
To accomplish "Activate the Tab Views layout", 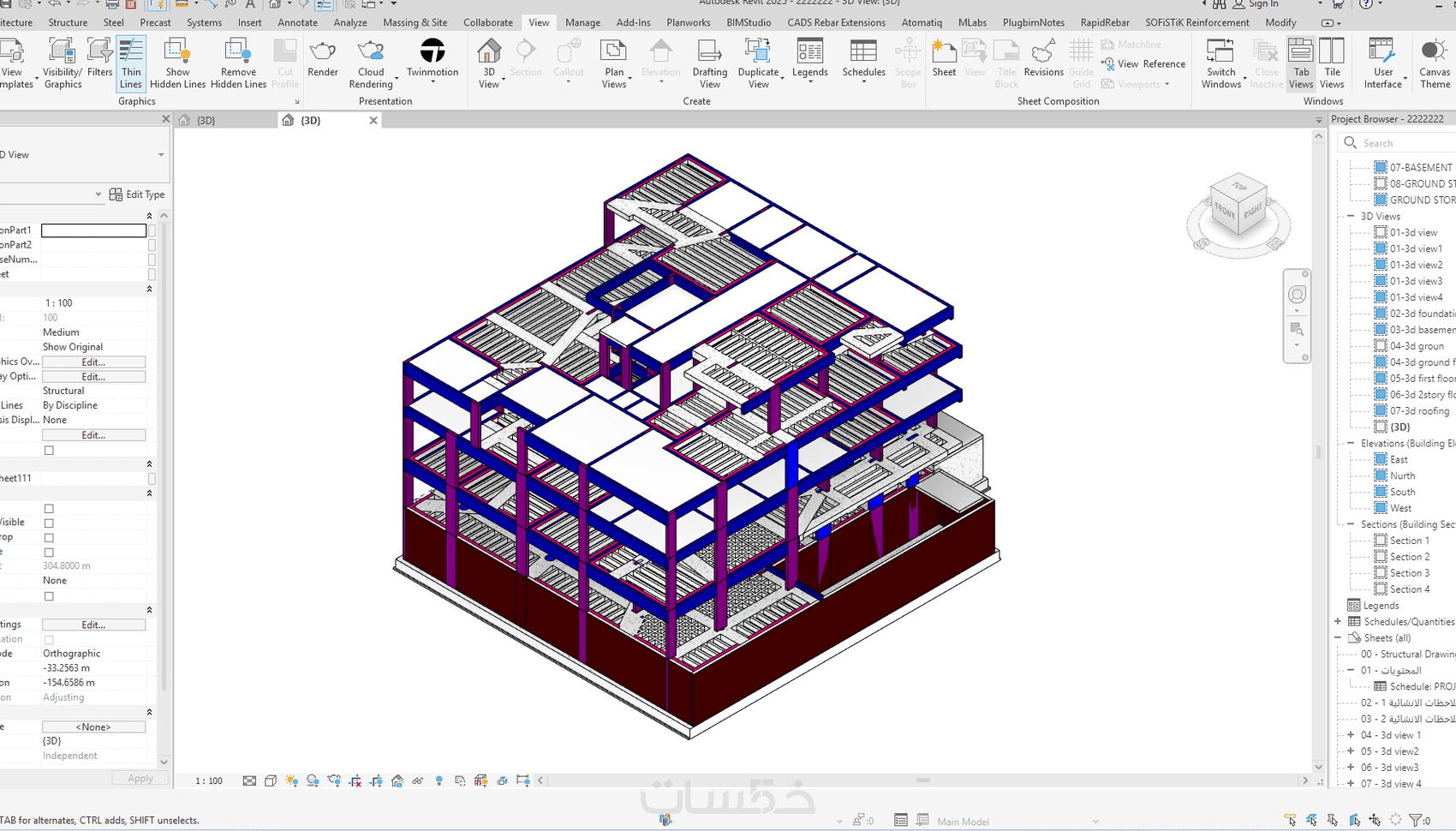I will [1301, 63].
